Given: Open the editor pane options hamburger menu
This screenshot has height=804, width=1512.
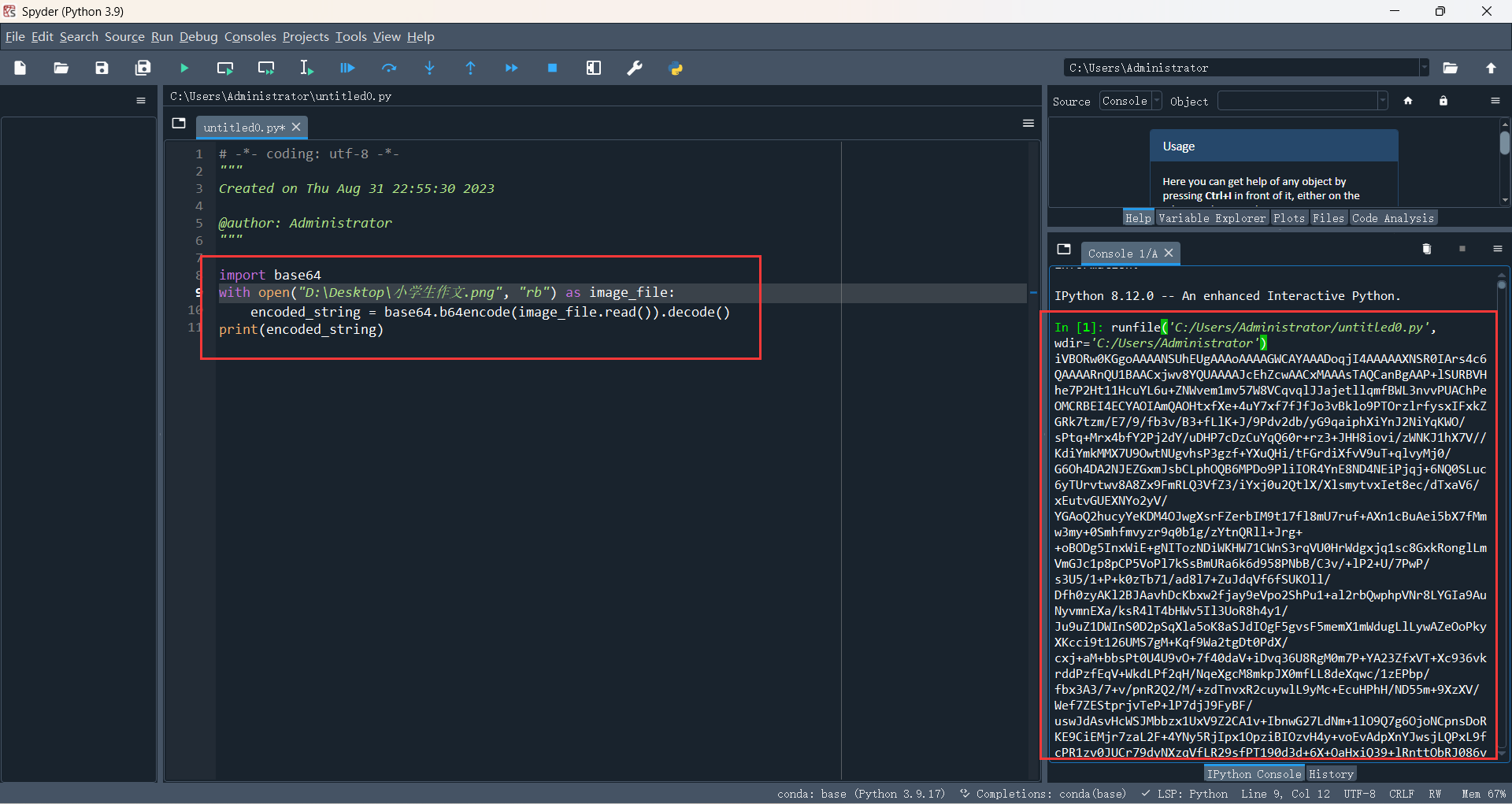Looking at the screenshot, I should (x=1028, y=123).
